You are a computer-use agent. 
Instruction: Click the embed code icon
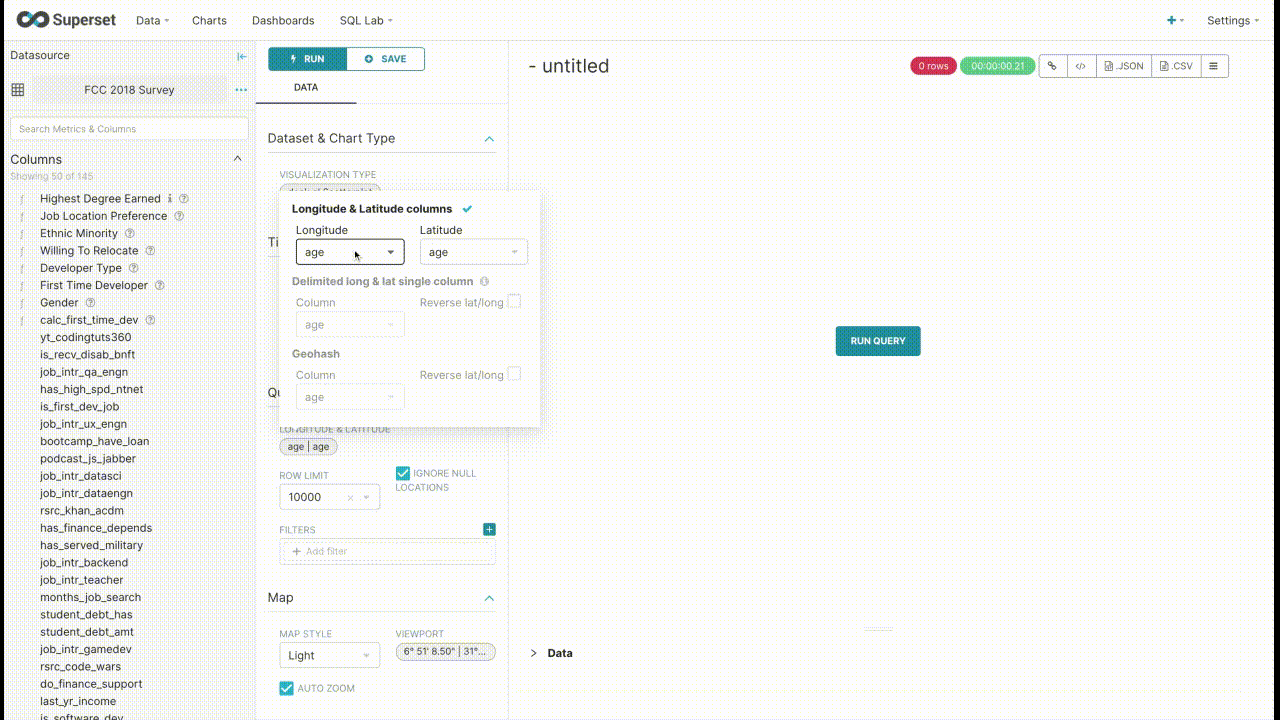(x=1080, y=66)
